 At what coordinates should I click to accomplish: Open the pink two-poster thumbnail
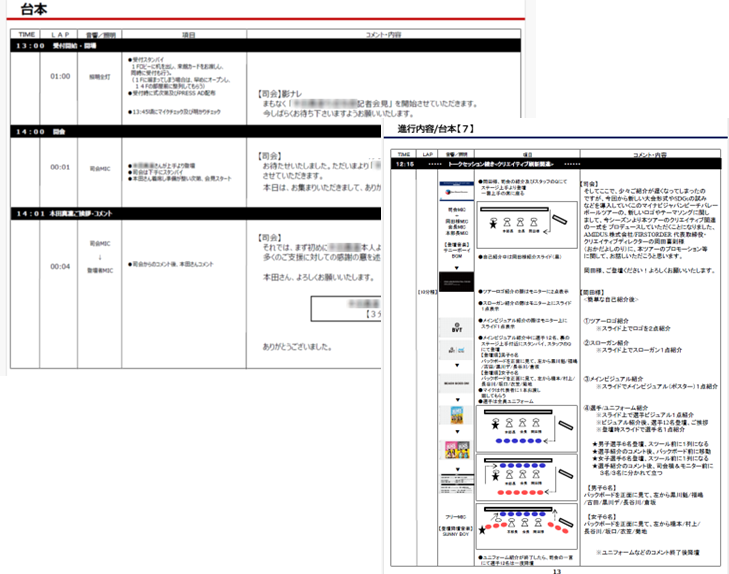tap(457, 450)
